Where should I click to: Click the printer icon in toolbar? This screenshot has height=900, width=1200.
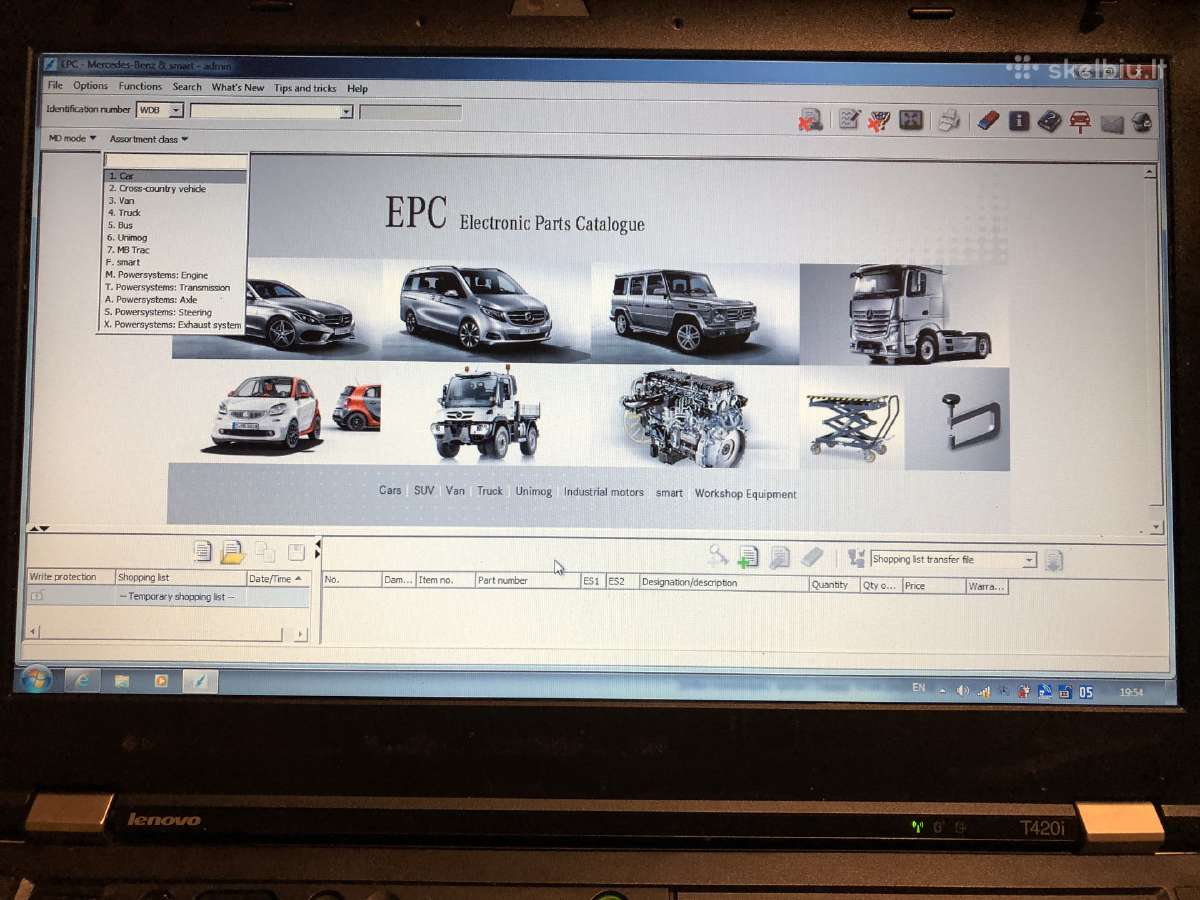pyautogui.click(x=948, y=121)
